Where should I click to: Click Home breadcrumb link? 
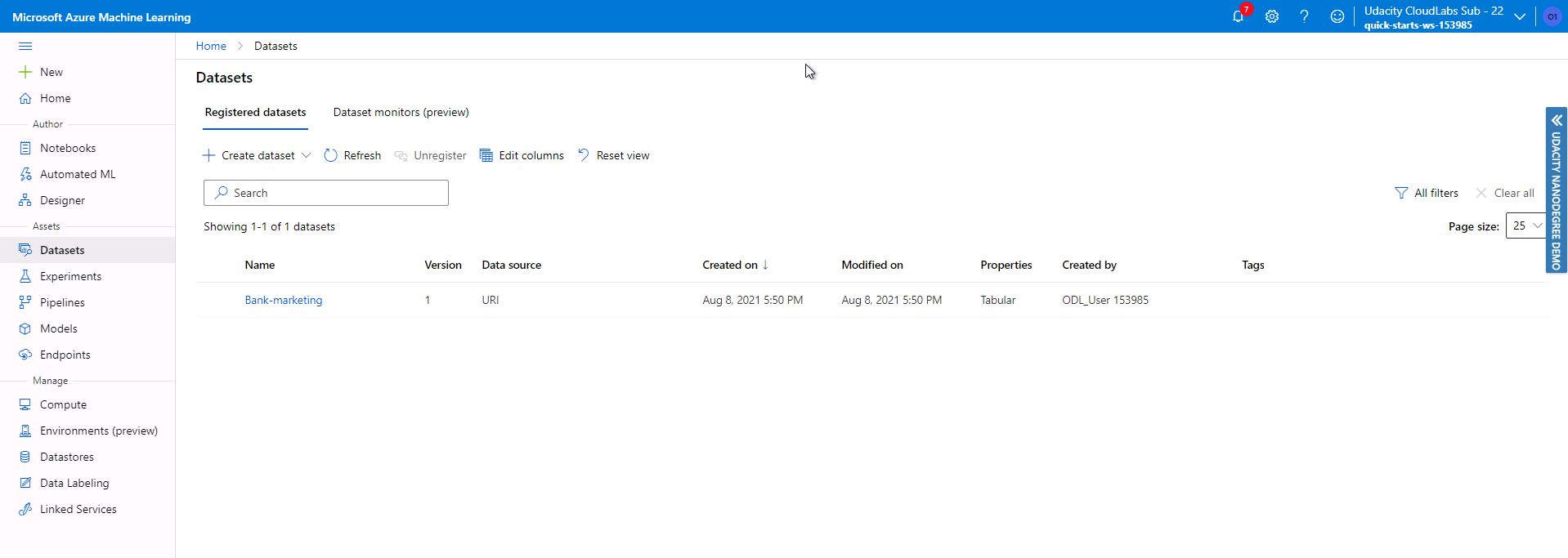click(x=211, y=46)
